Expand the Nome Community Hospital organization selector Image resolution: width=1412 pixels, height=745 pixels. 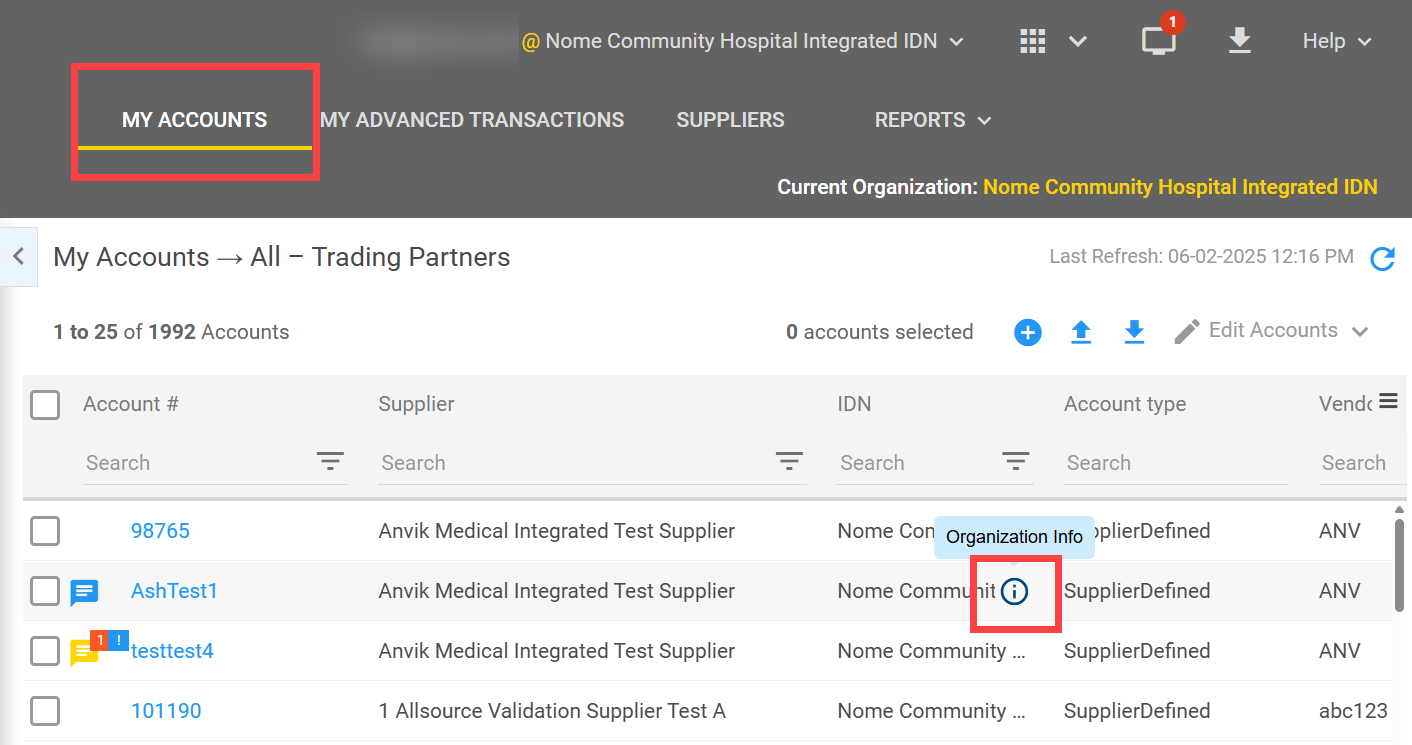pos(956,41)
